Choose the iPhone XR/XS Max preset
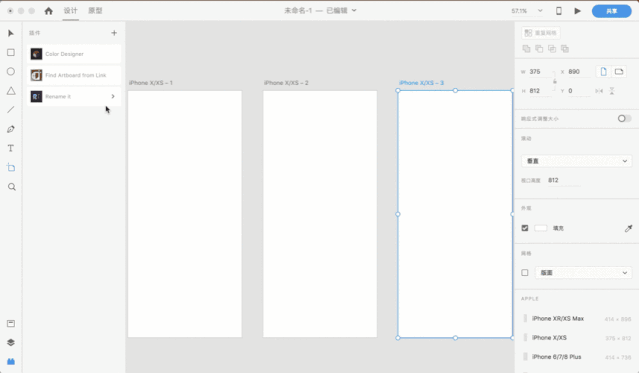The image size is (639, 373). 577,318
